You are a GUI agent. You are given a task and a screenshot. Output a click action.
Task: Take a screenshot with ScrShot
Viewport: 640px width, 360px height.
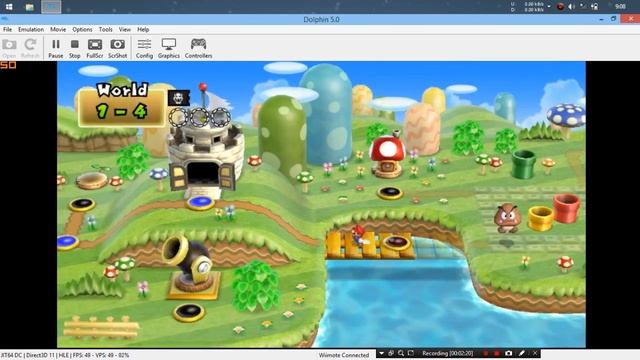(118, 48)
